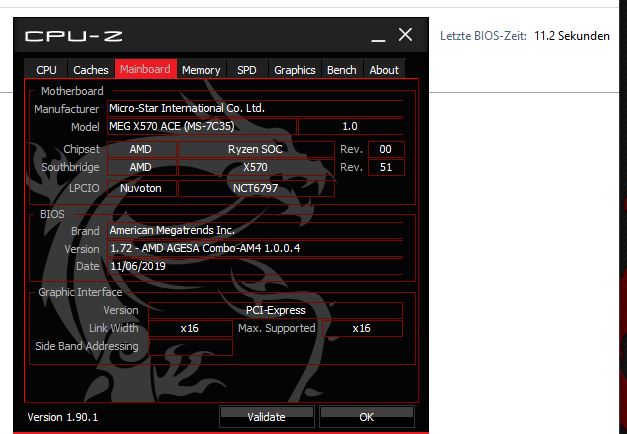The height and width of the screenshot is (434, 627).
Task: Click the NCT6797 LPCIO model field
Action: (256, 188)
